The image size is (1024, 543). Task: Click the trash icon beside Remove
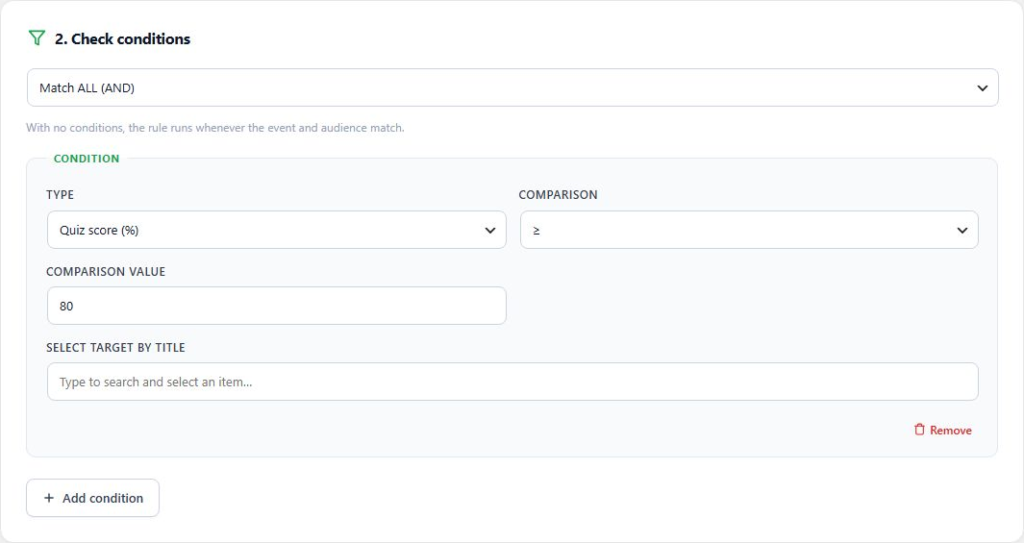tap(920, 430)
